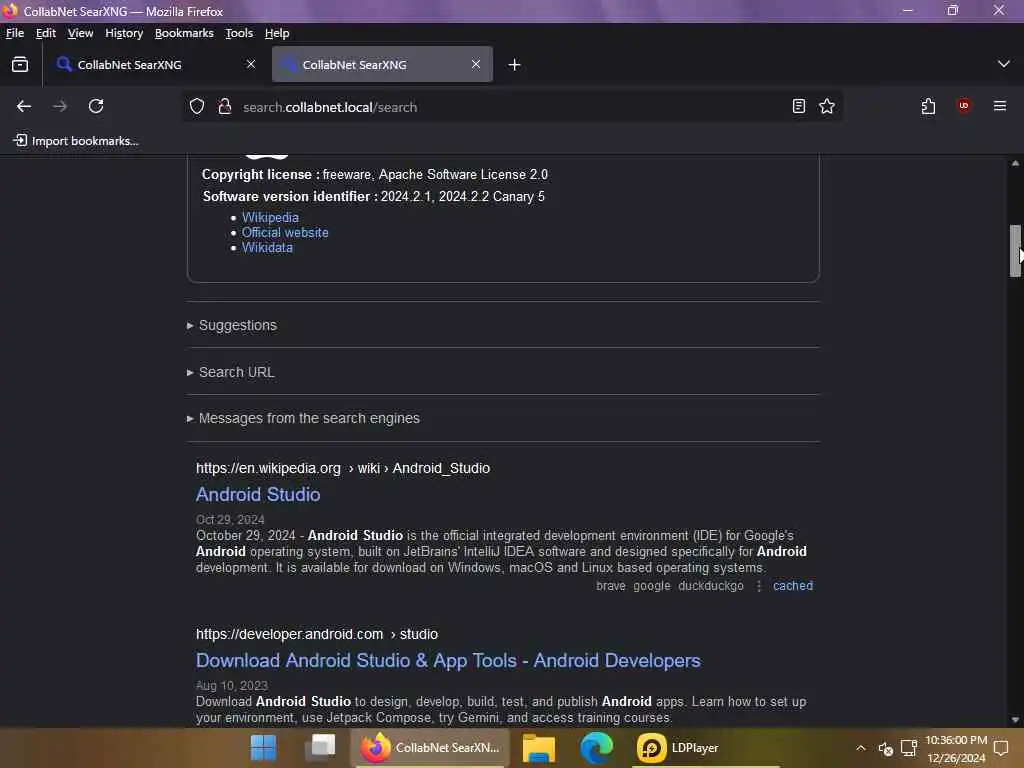
Task: Click the page vertical scrollbar thumb
Action: coord(1015,251)
